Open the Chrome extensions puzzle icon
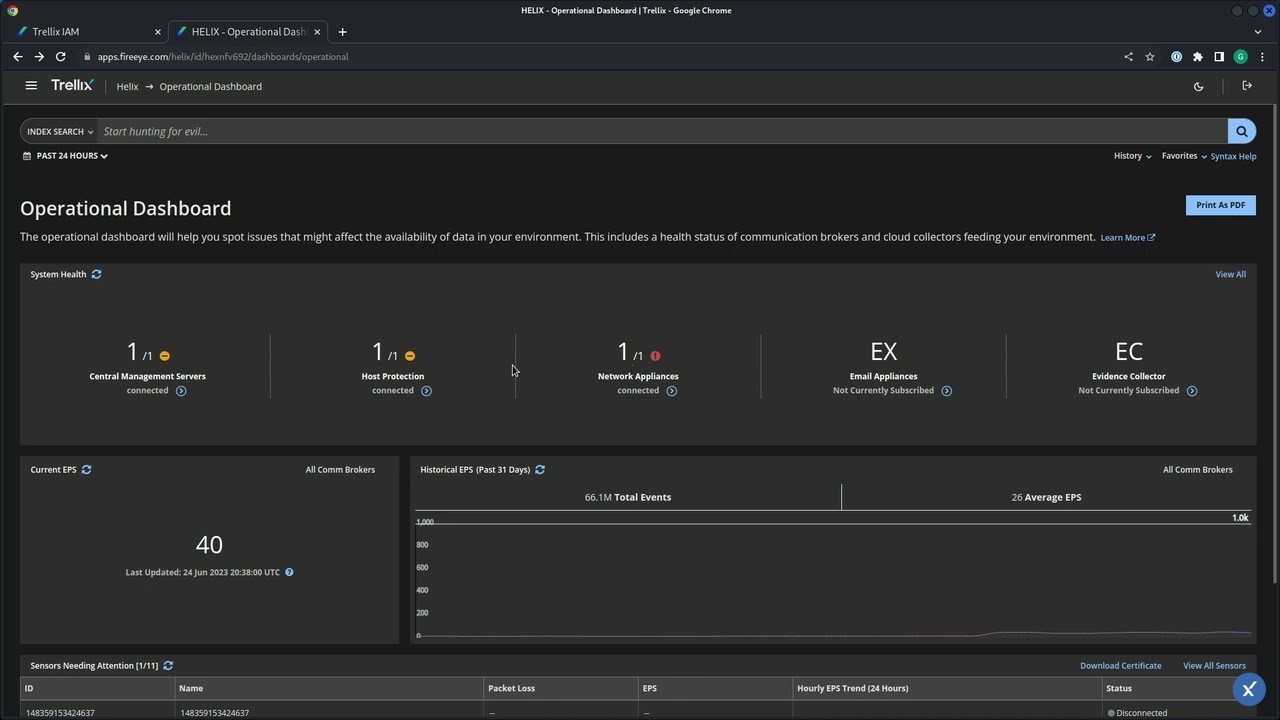This screenshot has width=1280, height=720. (x=1198, y=57)
